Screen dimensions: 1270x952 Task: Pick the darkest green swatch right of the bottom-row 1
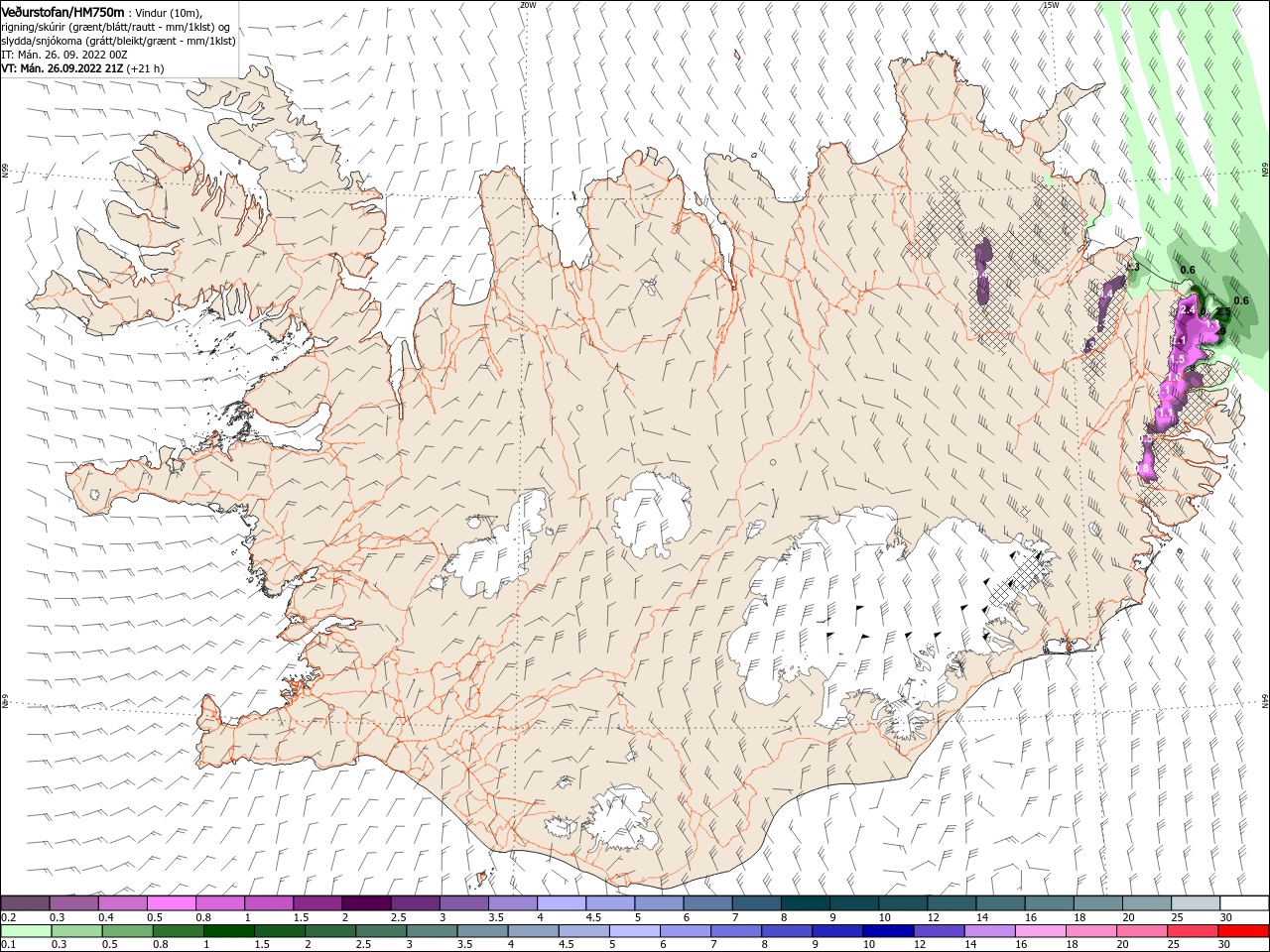coord(228,931)
